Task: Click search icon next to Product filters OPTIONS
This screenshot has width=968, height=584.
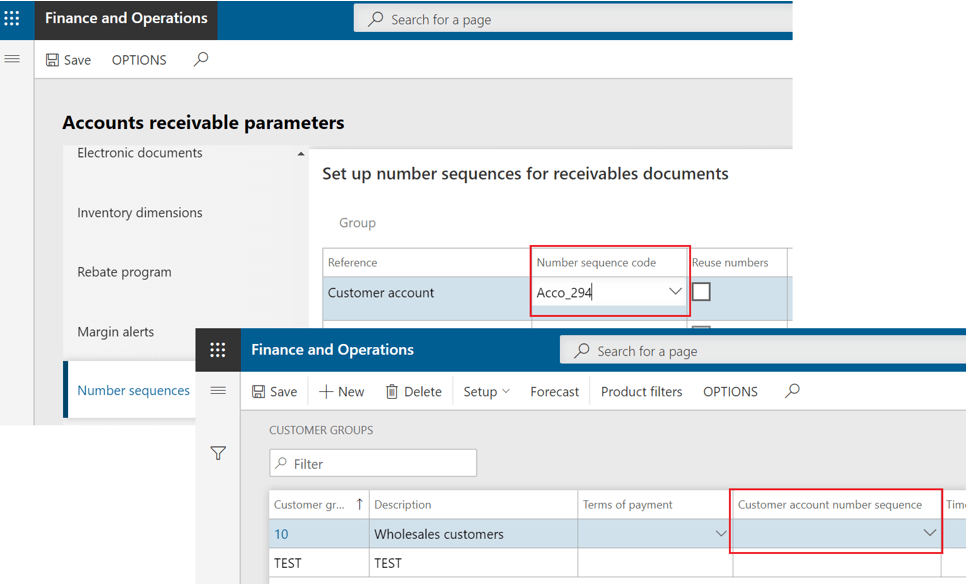Action: click(792, 391)
